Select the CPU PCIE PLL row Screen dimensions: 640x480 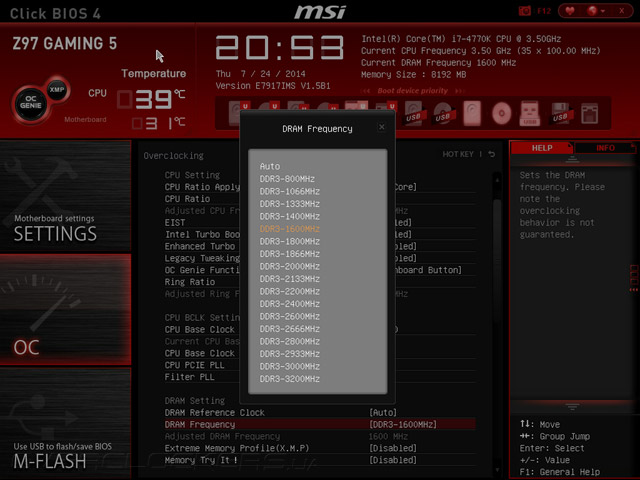click(320, 365)
